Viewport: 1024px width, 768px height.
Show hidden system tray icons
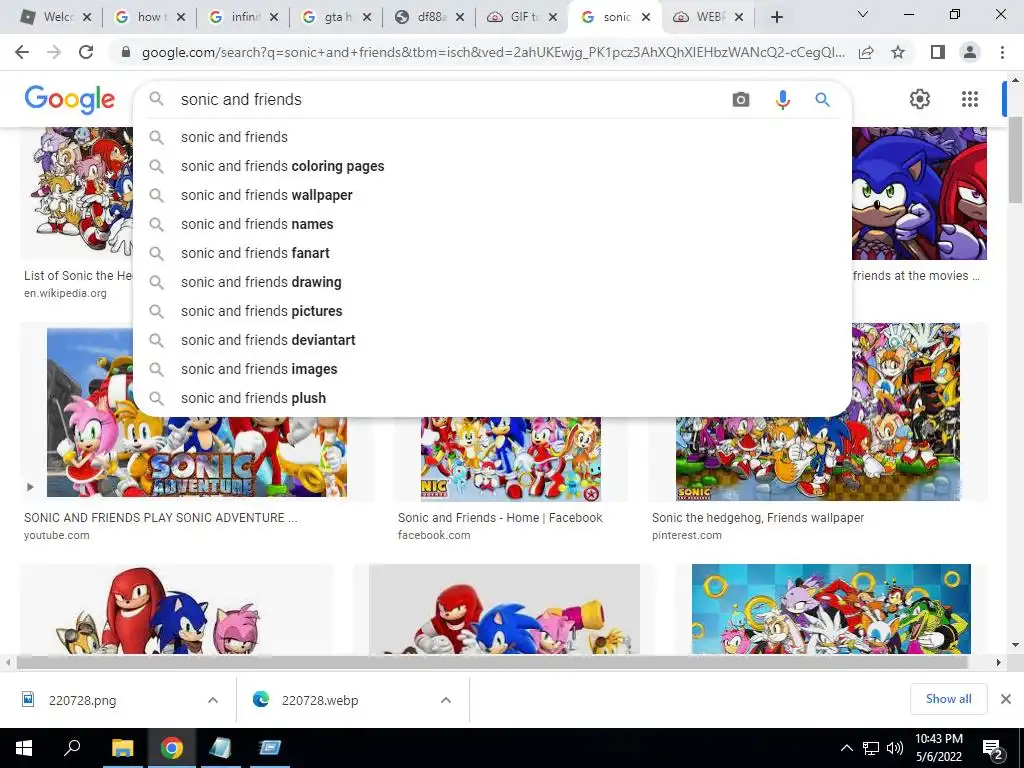pyautogui.click(x=846, y=748)
